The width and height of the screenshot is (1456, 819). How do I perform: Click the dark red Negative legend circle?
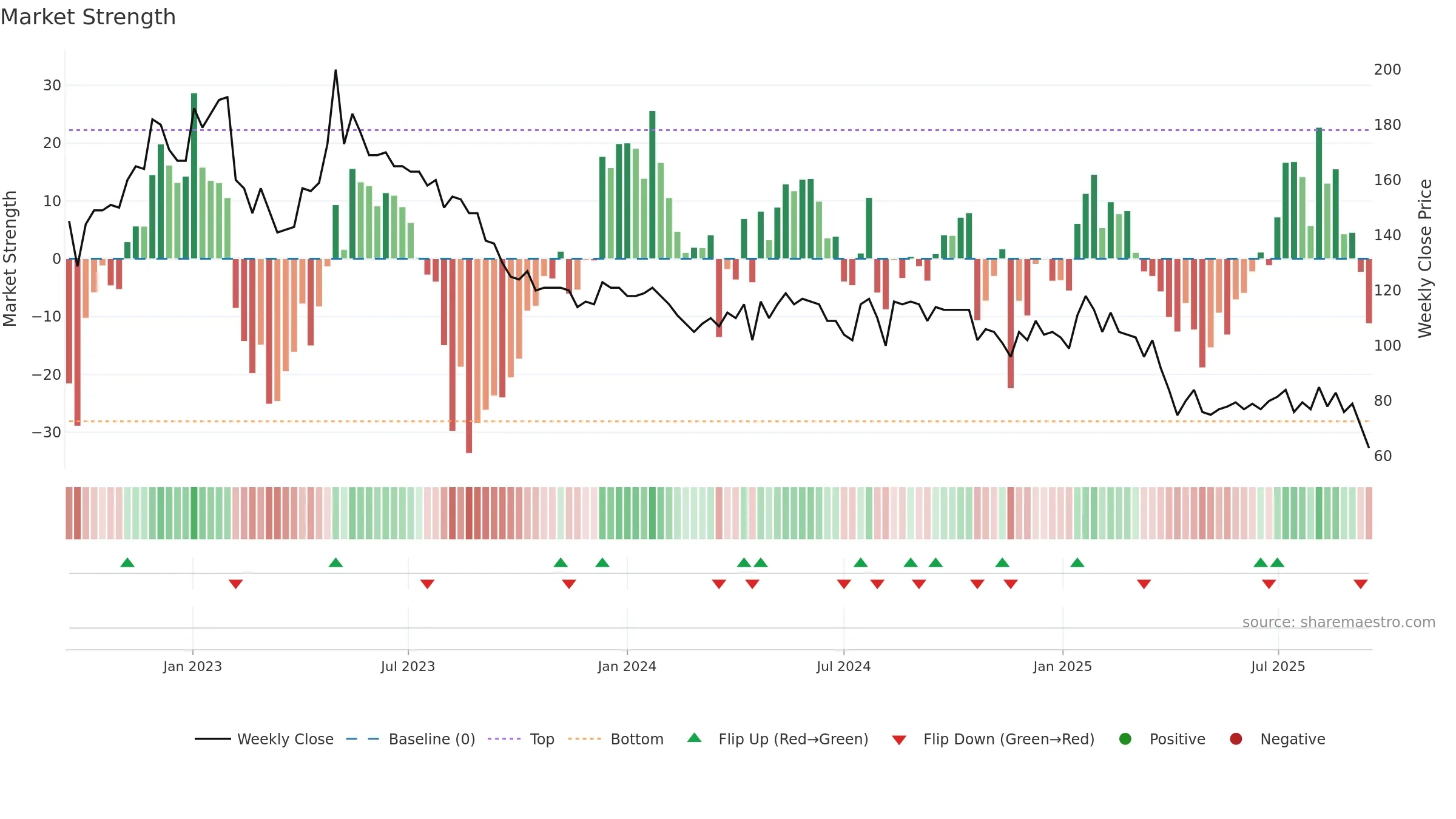click(1236, 739)
